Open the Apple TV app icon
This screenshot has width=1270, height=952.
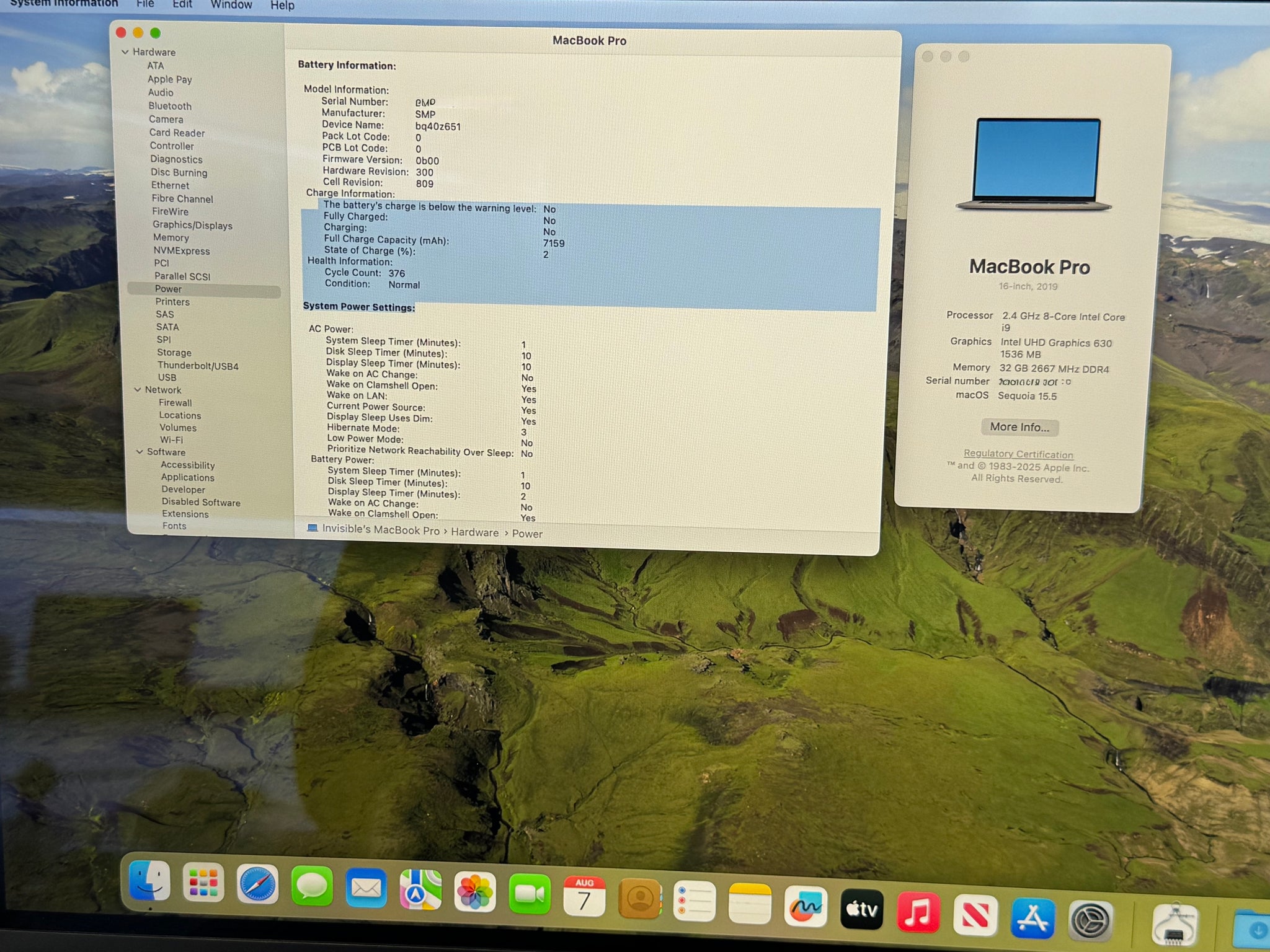(862, 909)
